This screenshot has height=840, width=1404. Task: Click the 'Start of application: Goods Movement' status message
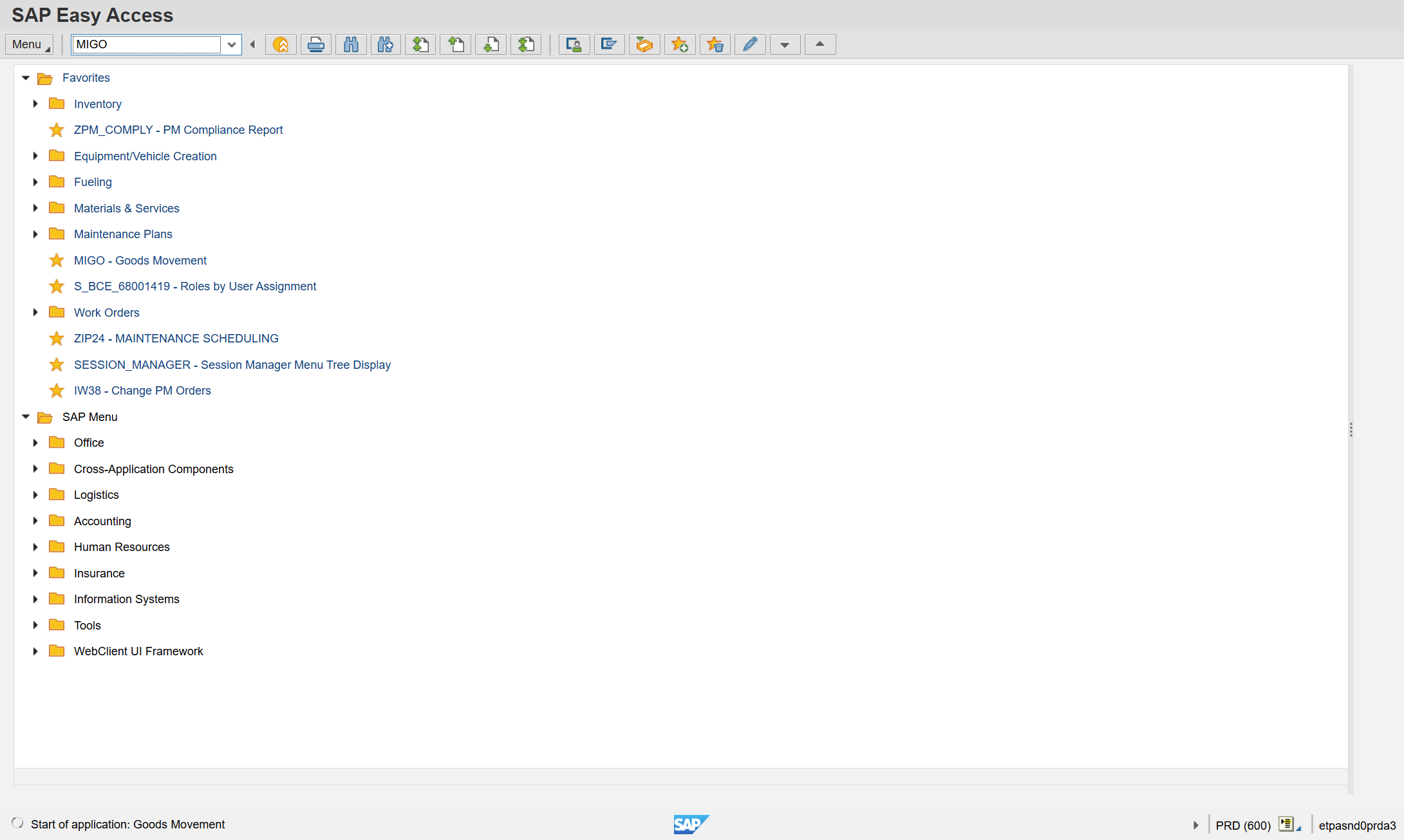click(127, 825)
